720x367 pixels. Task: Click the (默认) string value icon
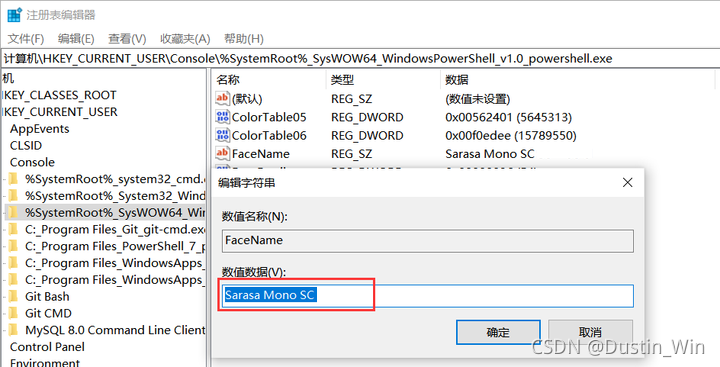(x=222, y=98)
